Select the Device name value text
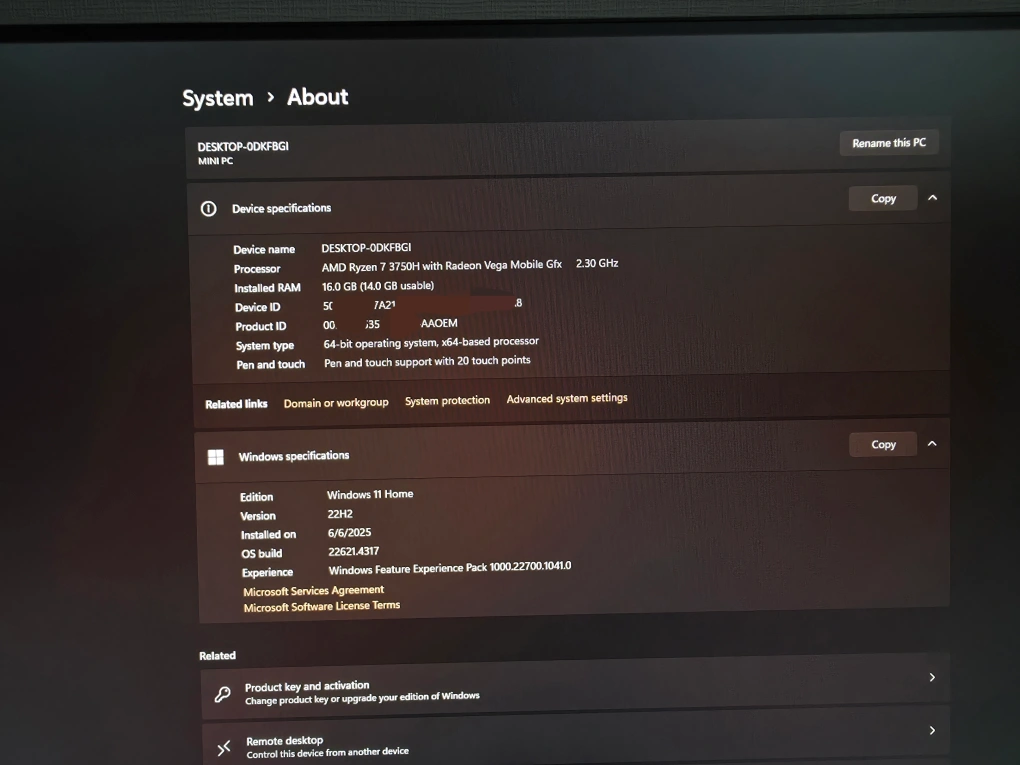The height and width of the screenshot is (765, 1020). pyautogui.click(x=366, y=248)
